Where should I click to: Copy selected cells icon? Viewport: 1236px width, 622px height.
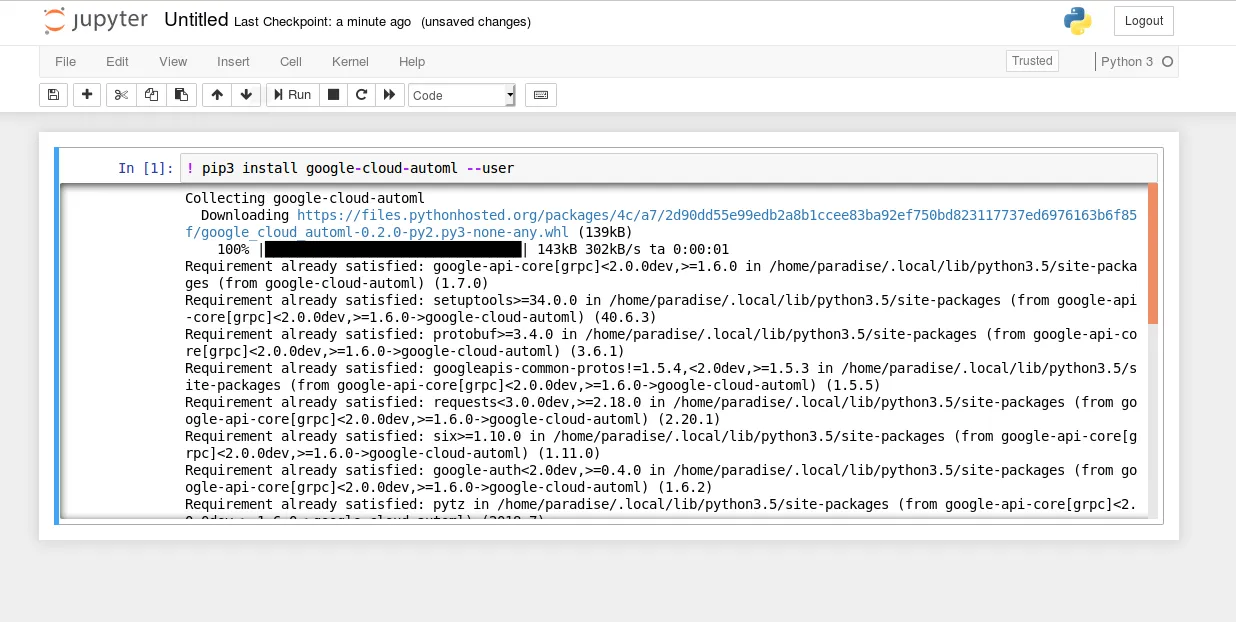click(151, 95)
